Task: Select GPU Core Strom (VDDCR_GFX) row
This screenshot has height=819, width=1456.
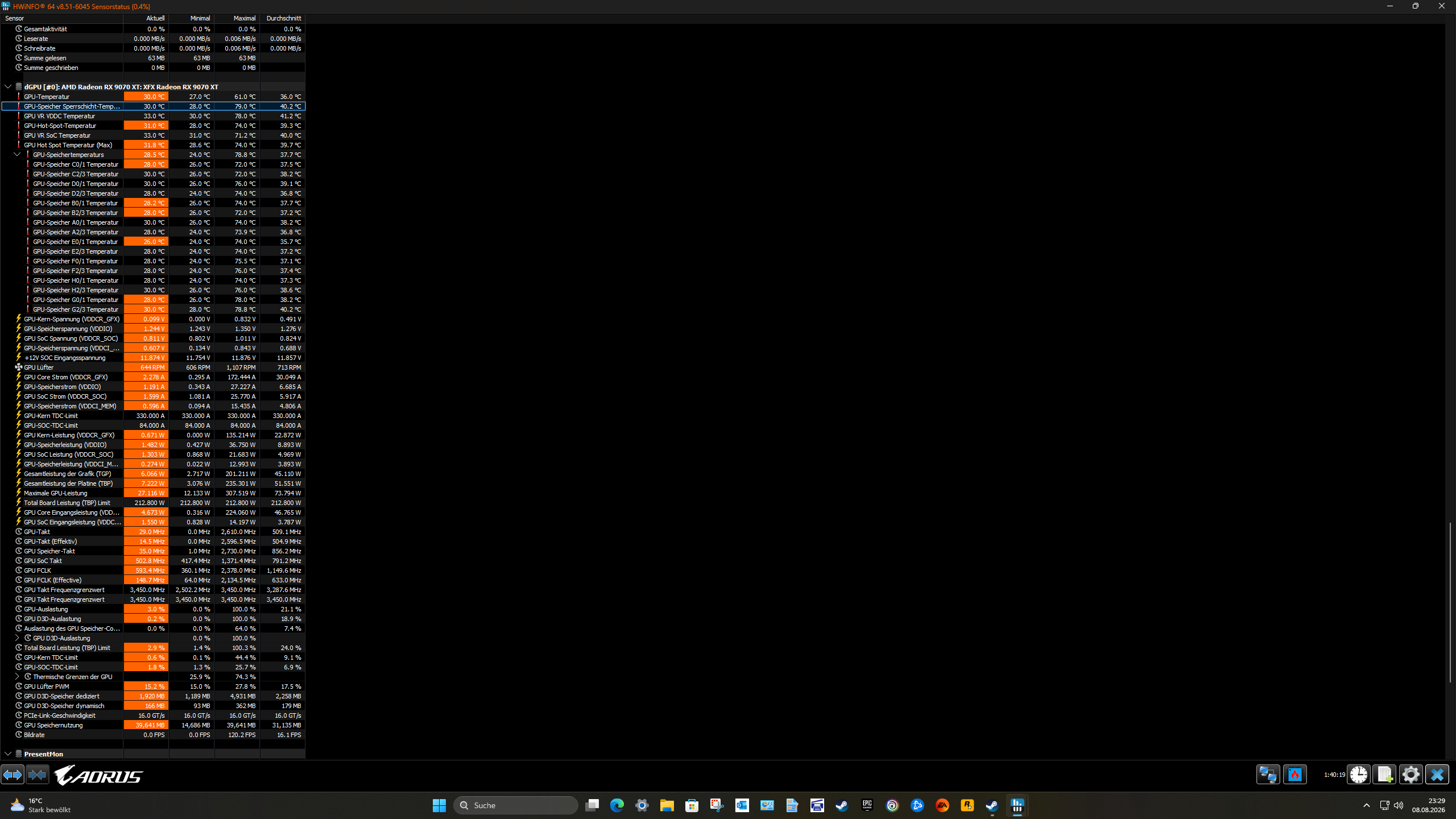Action: [x=153, y=377]
